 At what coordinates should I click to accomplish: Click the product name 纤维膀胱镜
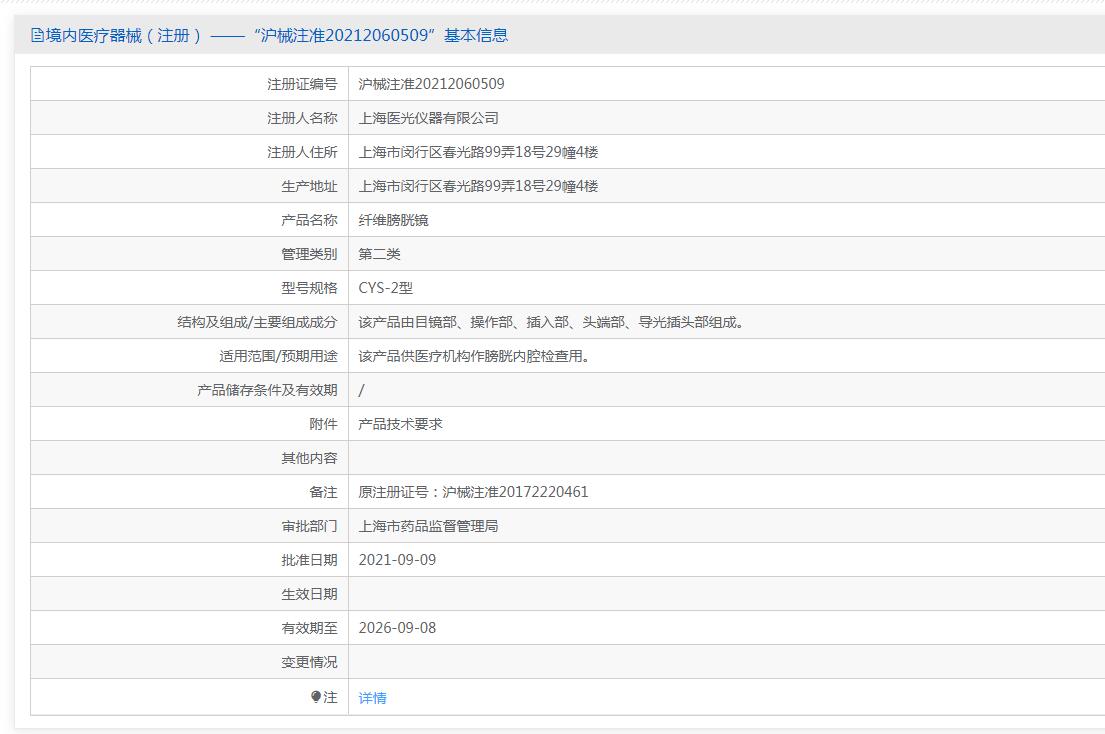393,220
